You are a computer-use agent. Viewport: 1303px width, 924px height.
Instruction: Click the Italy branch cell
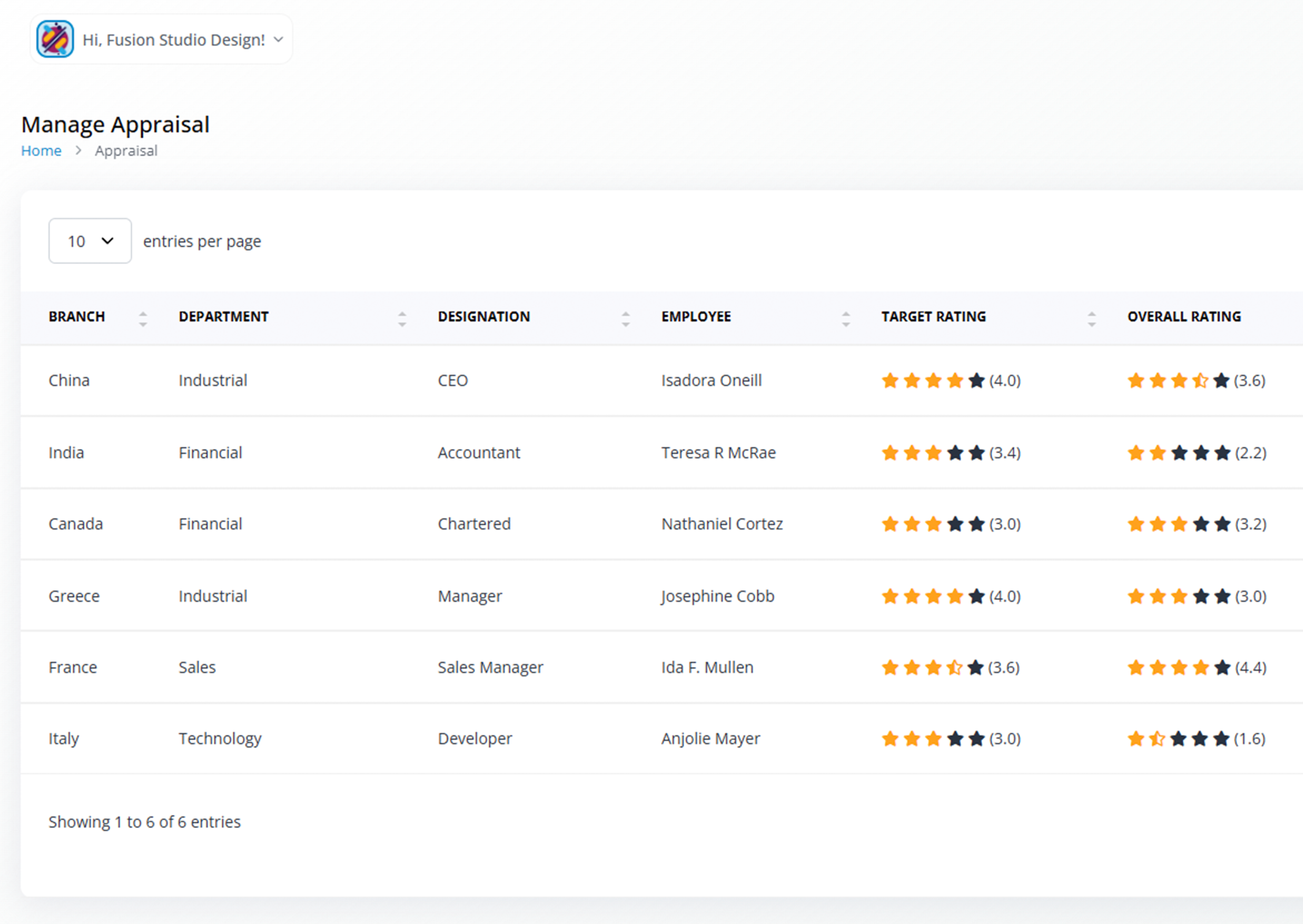pyautogui.click(x=64, y=739)
